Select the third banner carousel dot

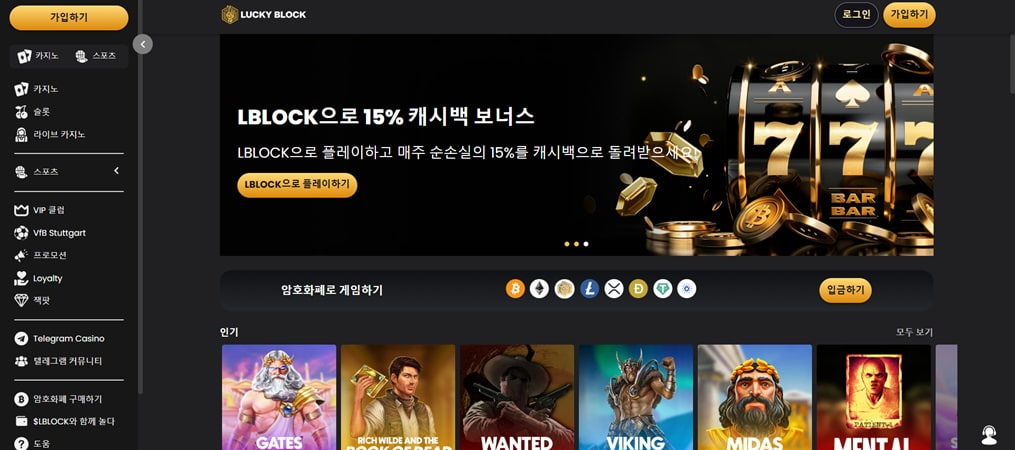[586, 244]
